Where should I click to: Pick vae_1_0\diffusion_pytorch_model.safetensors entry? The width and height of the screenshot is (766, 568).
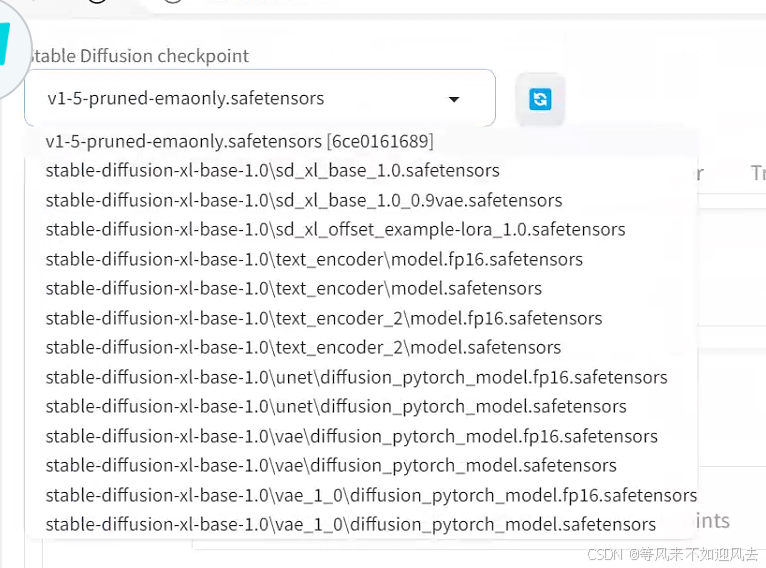pyautogui.click(x=362, y=525)
